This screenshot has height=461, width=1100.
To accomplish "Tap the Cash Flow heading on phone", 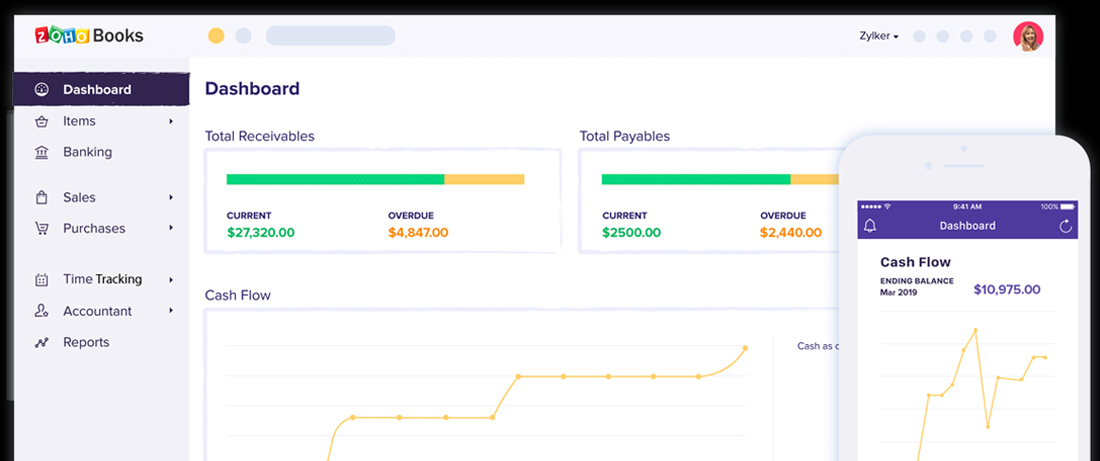I will 915,262.
